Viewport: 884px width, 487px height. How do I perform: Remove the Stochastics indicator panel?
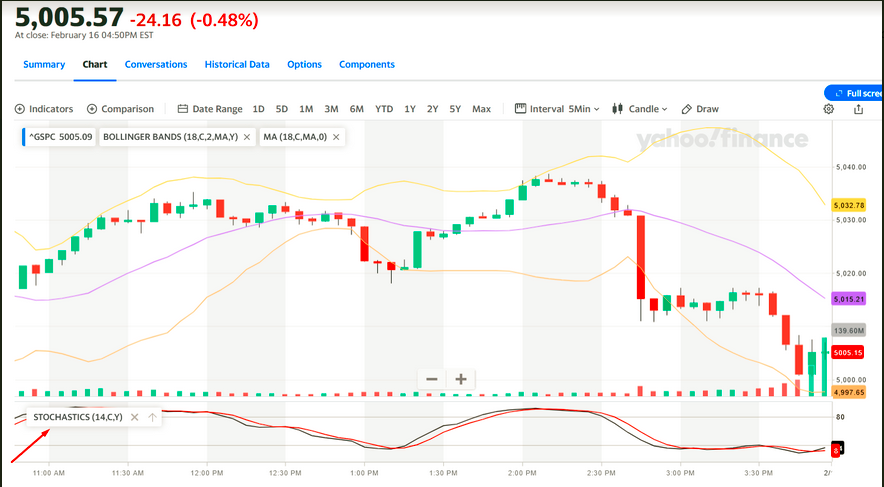[x=134, y=417]
